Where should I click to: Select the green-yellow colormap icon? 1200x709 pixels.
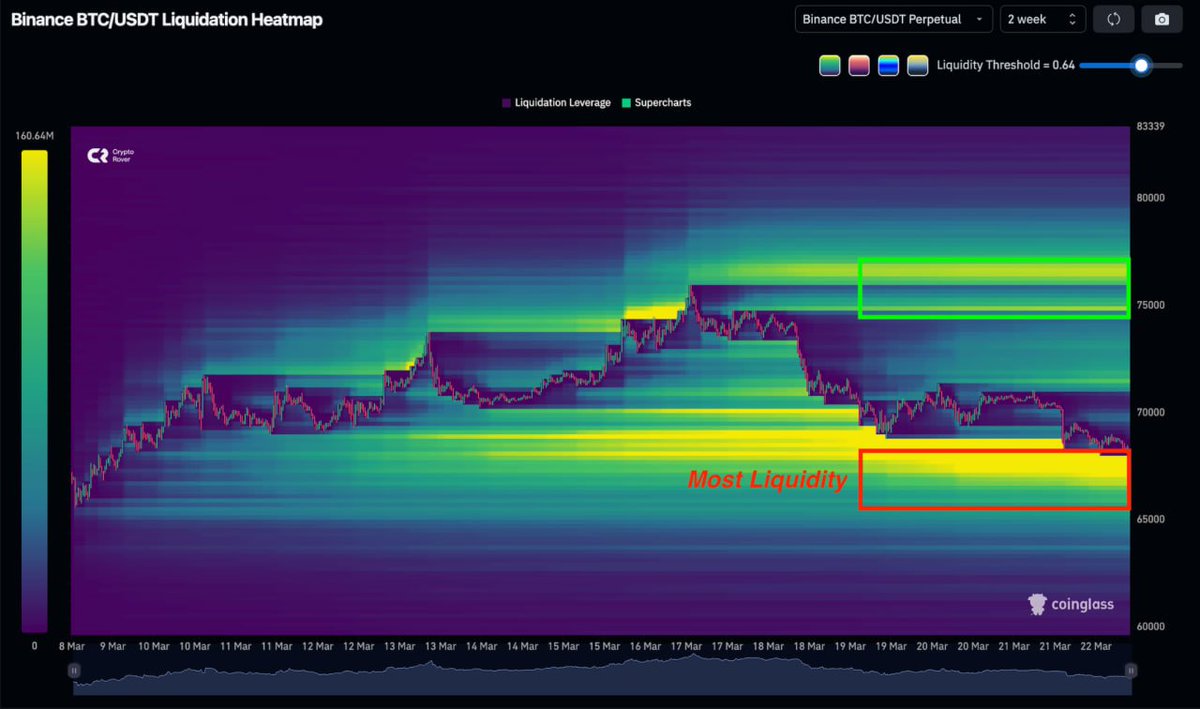pos(830,64)
